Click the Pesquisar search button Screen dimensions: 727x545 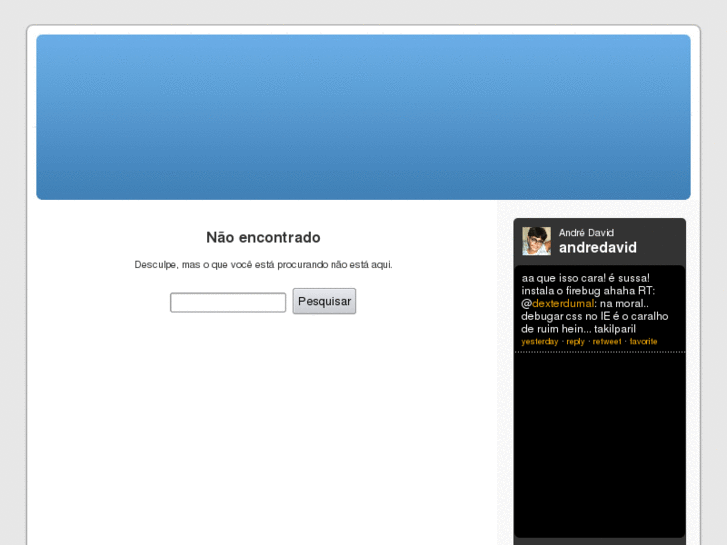point(324,301)
